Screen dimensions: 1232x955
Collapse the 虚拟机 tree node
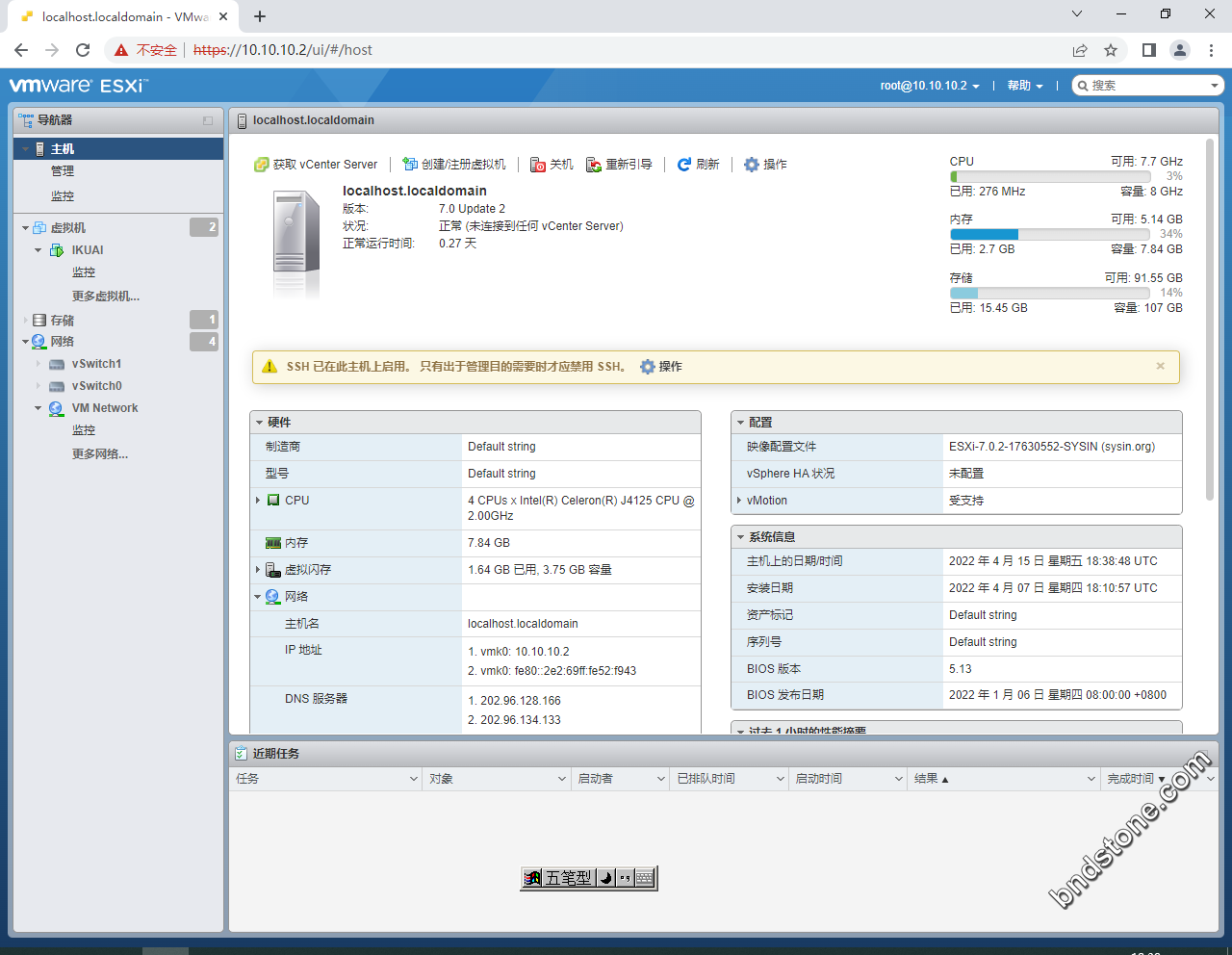tap(25, 228)
